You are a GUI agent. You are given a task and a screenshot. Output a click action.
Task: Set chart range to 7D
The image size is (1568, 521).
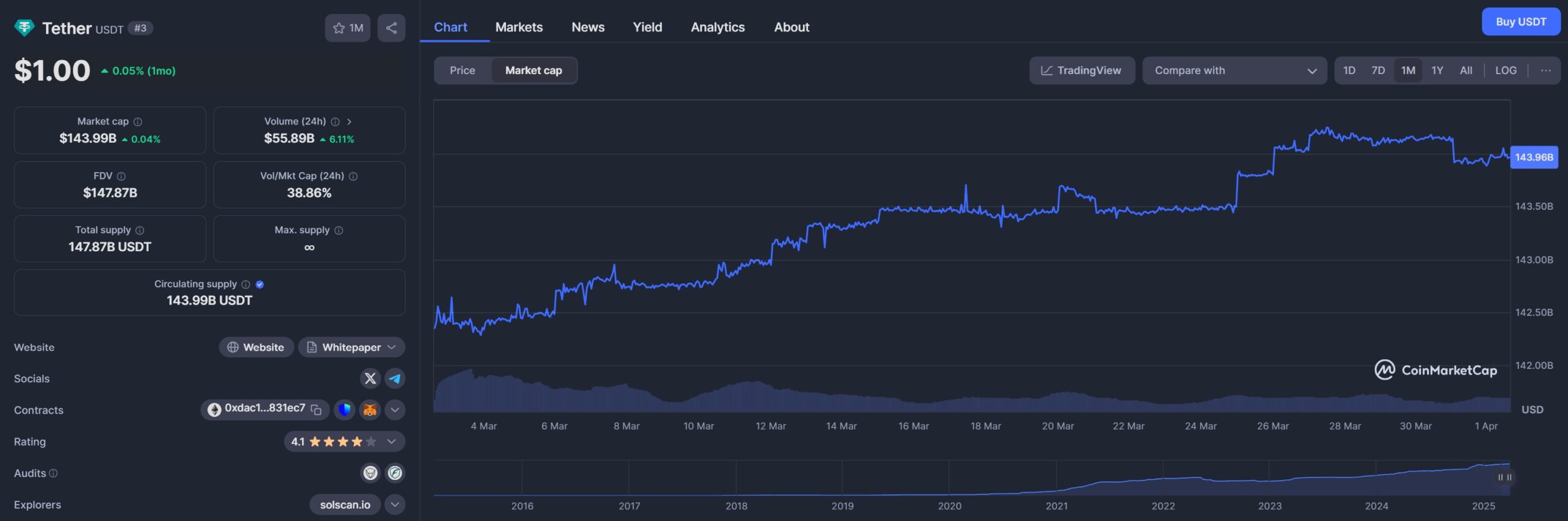(1378, 70)
